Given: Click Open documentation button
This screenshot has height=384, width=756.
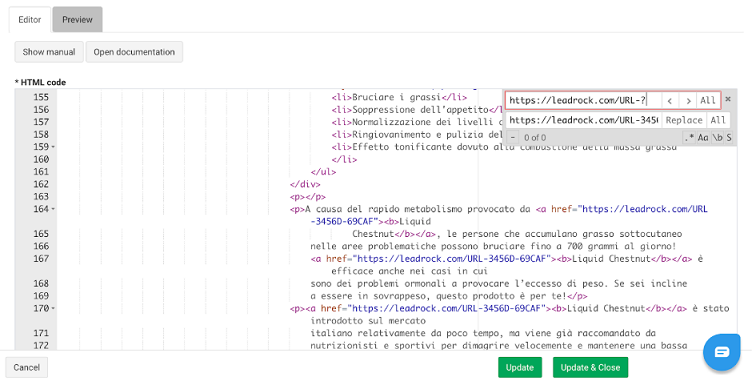Looking at the screenshot, I should 134,52.
